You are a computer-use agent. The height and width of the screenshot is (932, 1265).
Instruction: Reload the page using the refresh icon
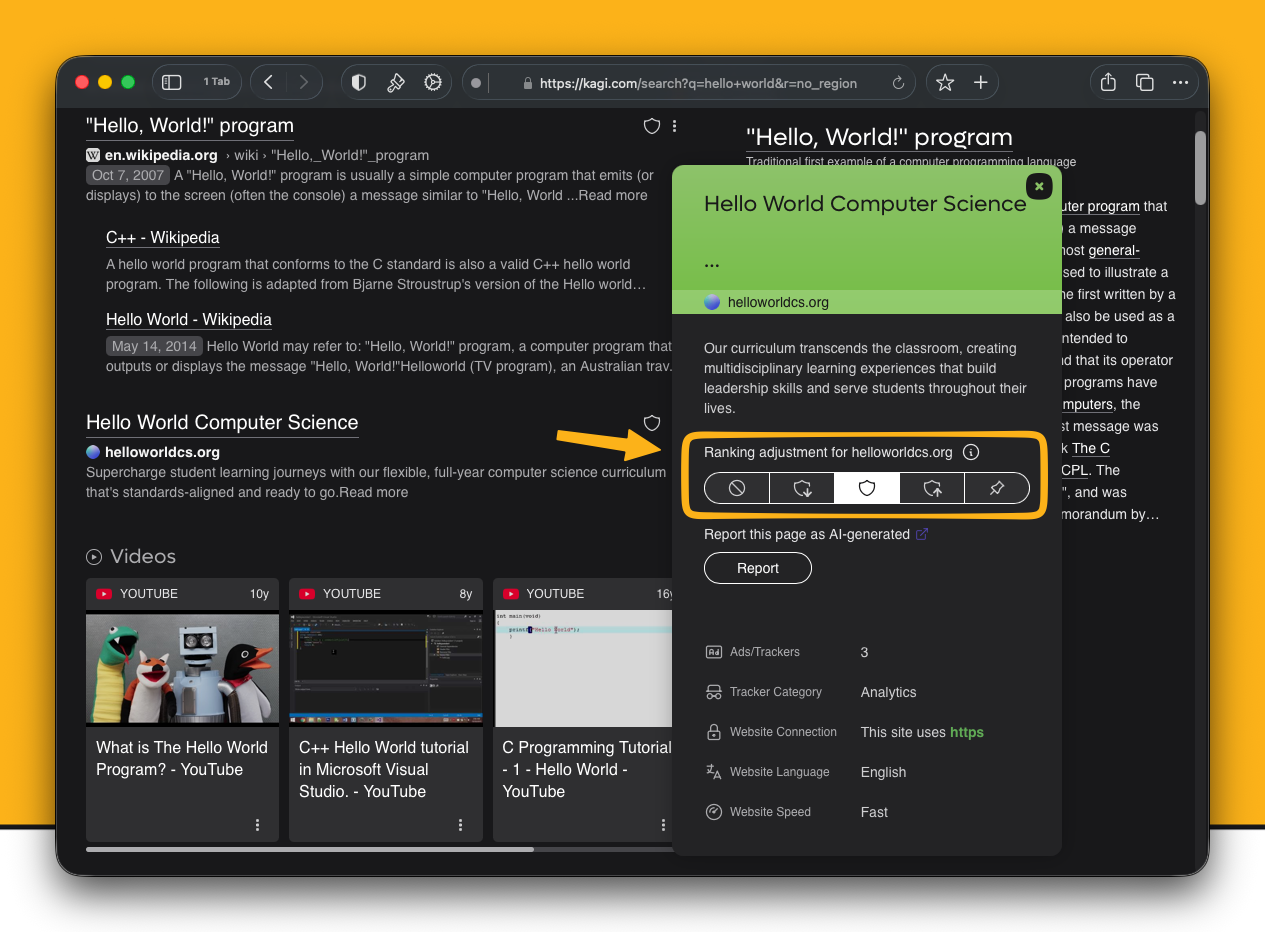pyautogui.click(x=897, y=83)
